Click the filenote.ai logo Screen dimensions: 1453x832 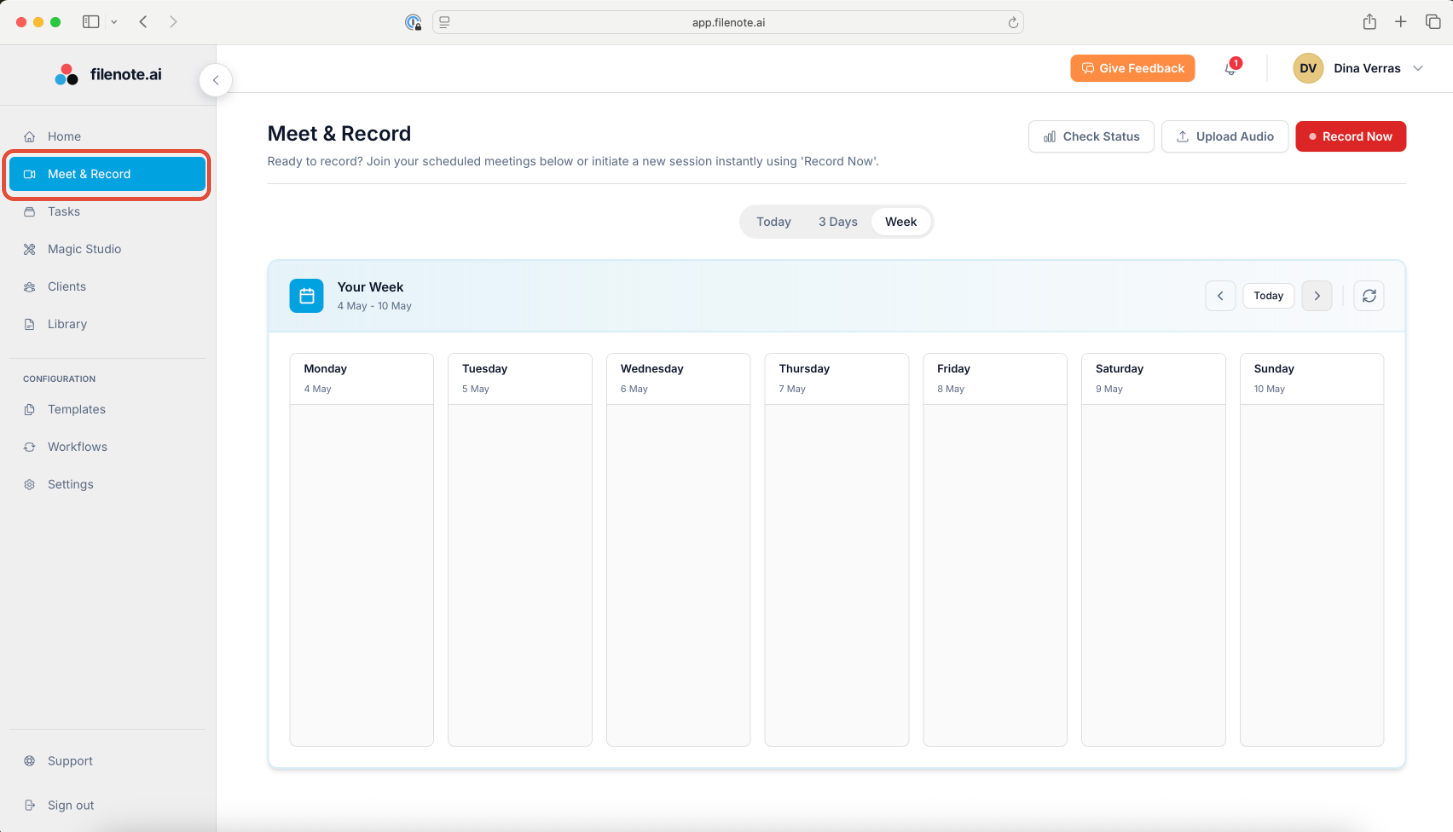coord(108,74)
